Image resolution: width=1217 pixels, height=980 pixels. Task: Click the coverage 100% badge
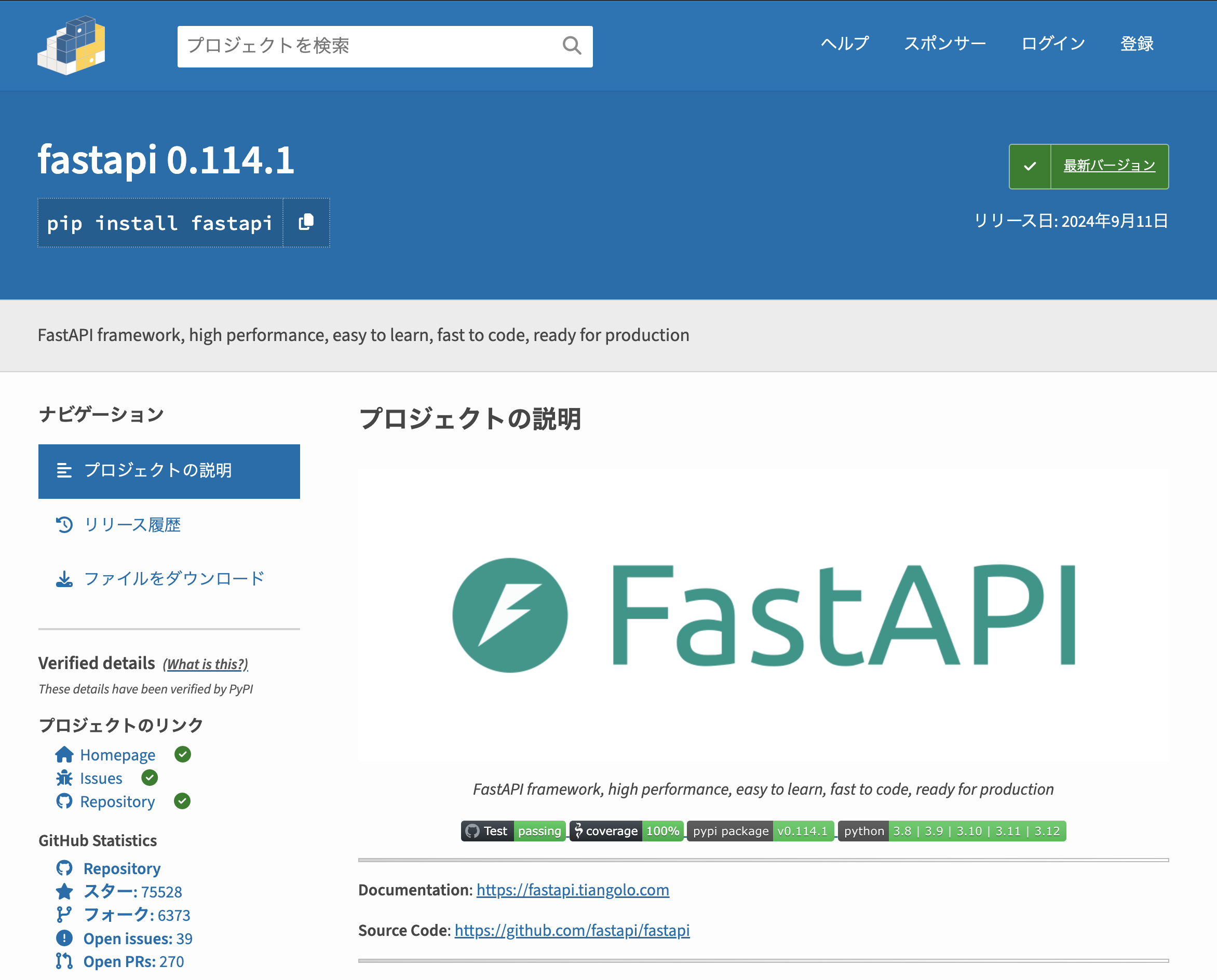point(627,831)
